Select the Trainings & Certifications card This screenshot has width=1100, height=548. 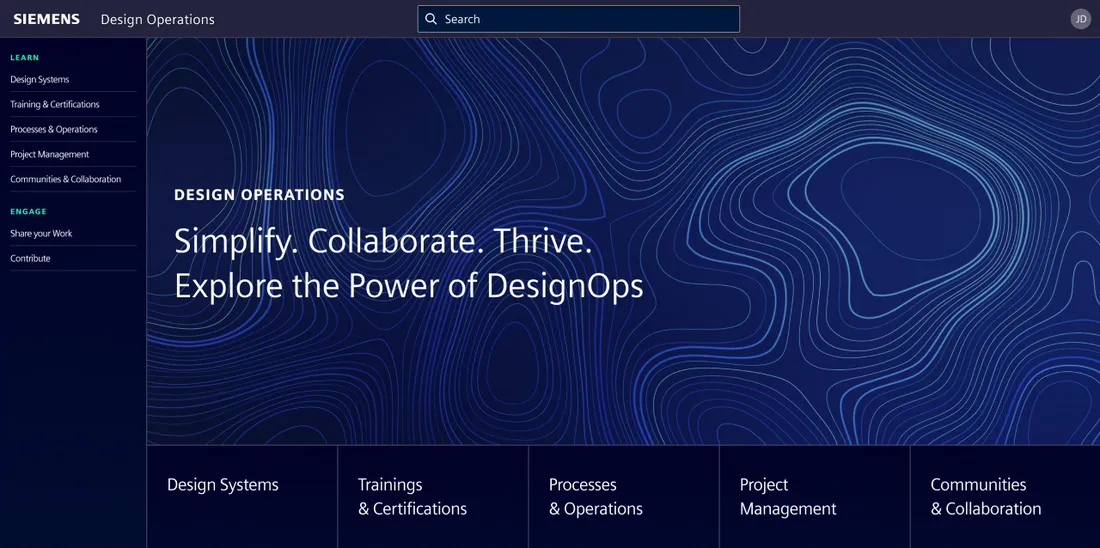coord(433,497)
